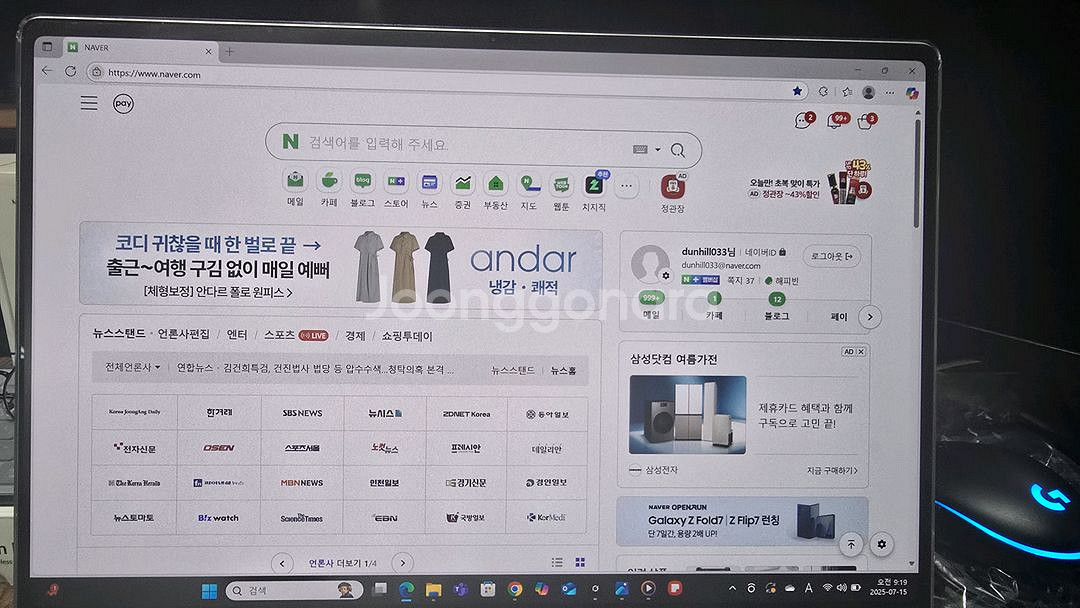Click the 언론사편집 tab
The height and width of the screenshot is (608, 1080).
(183, 334)
